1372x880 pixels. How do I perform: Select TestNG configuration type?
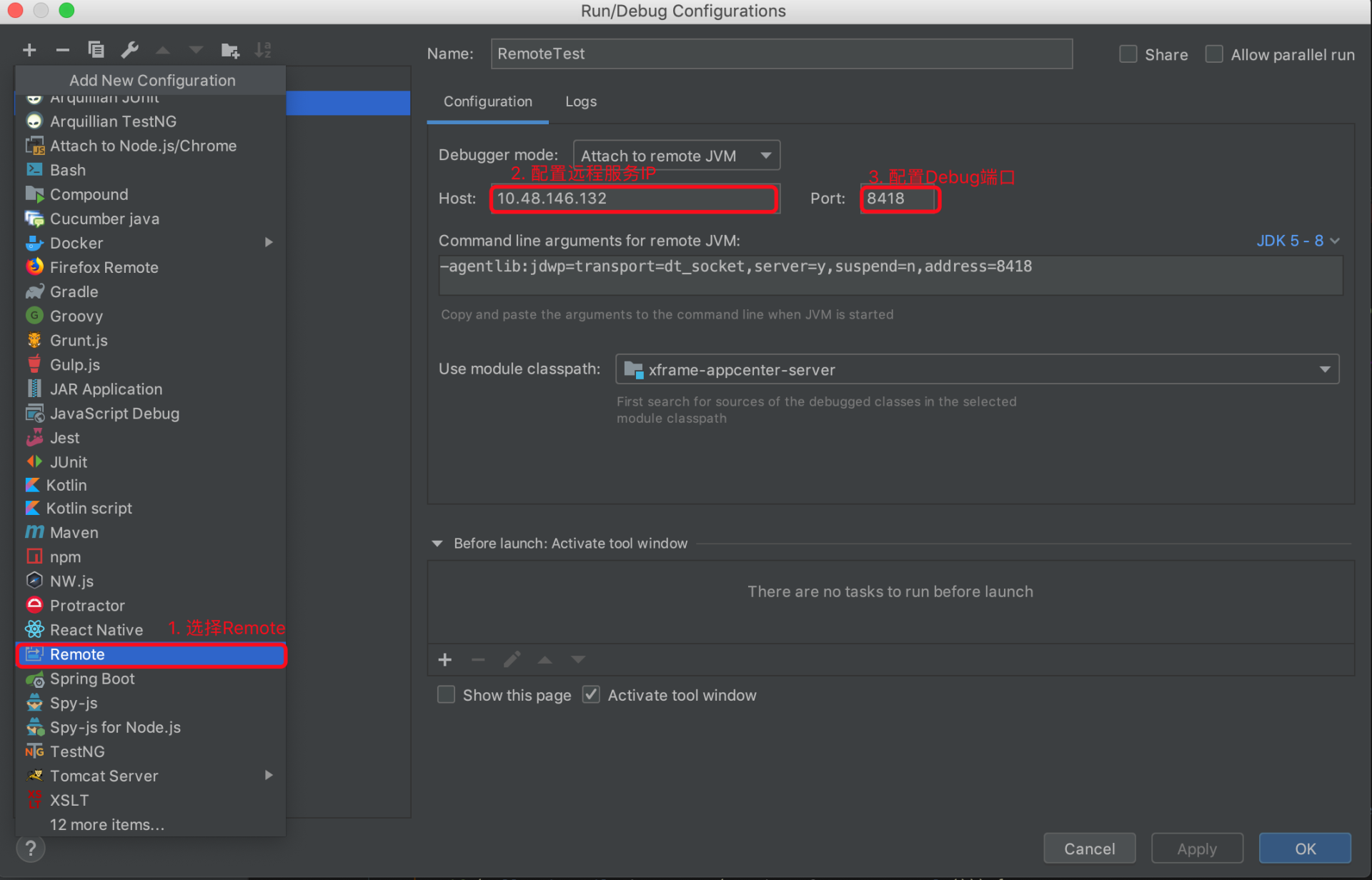pyautogui.click(x=76, y=751)
